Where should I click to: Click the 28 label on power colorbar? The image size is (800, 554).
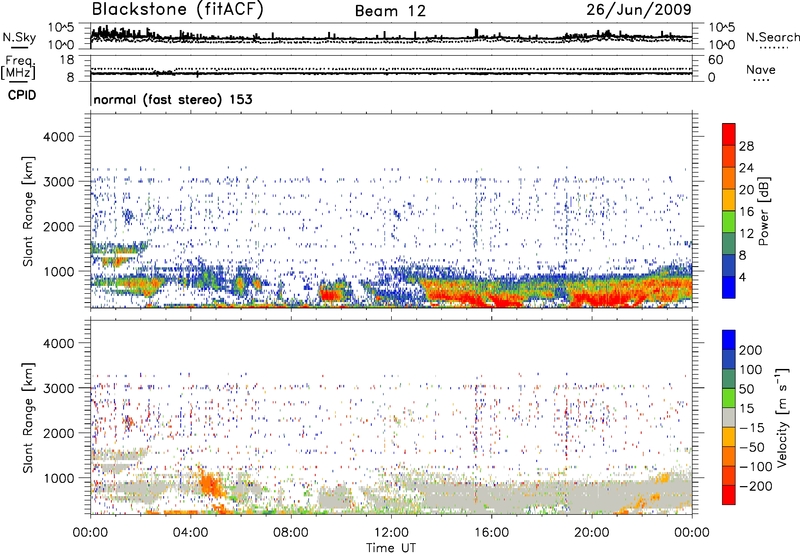(x=746, y=146)
